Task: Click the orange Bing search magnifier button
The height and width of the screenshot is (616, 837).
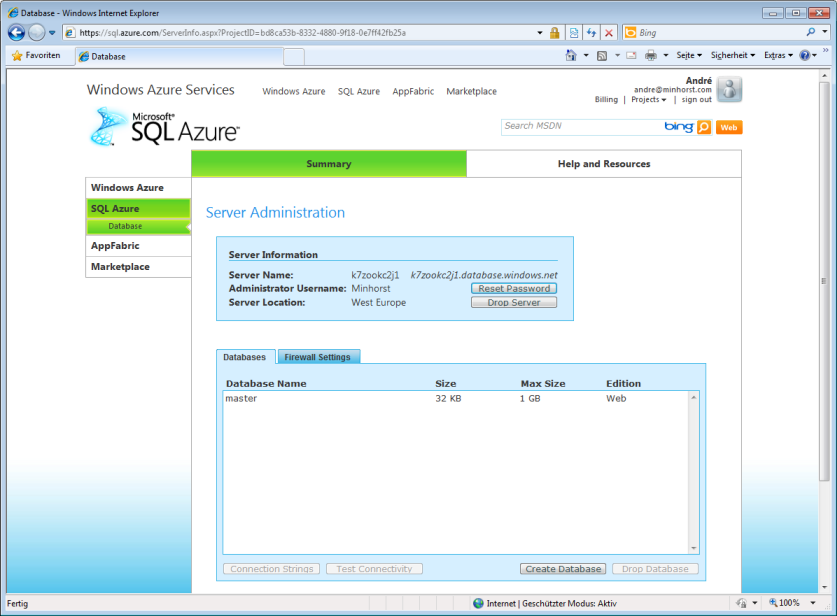Action: point(704,127)
